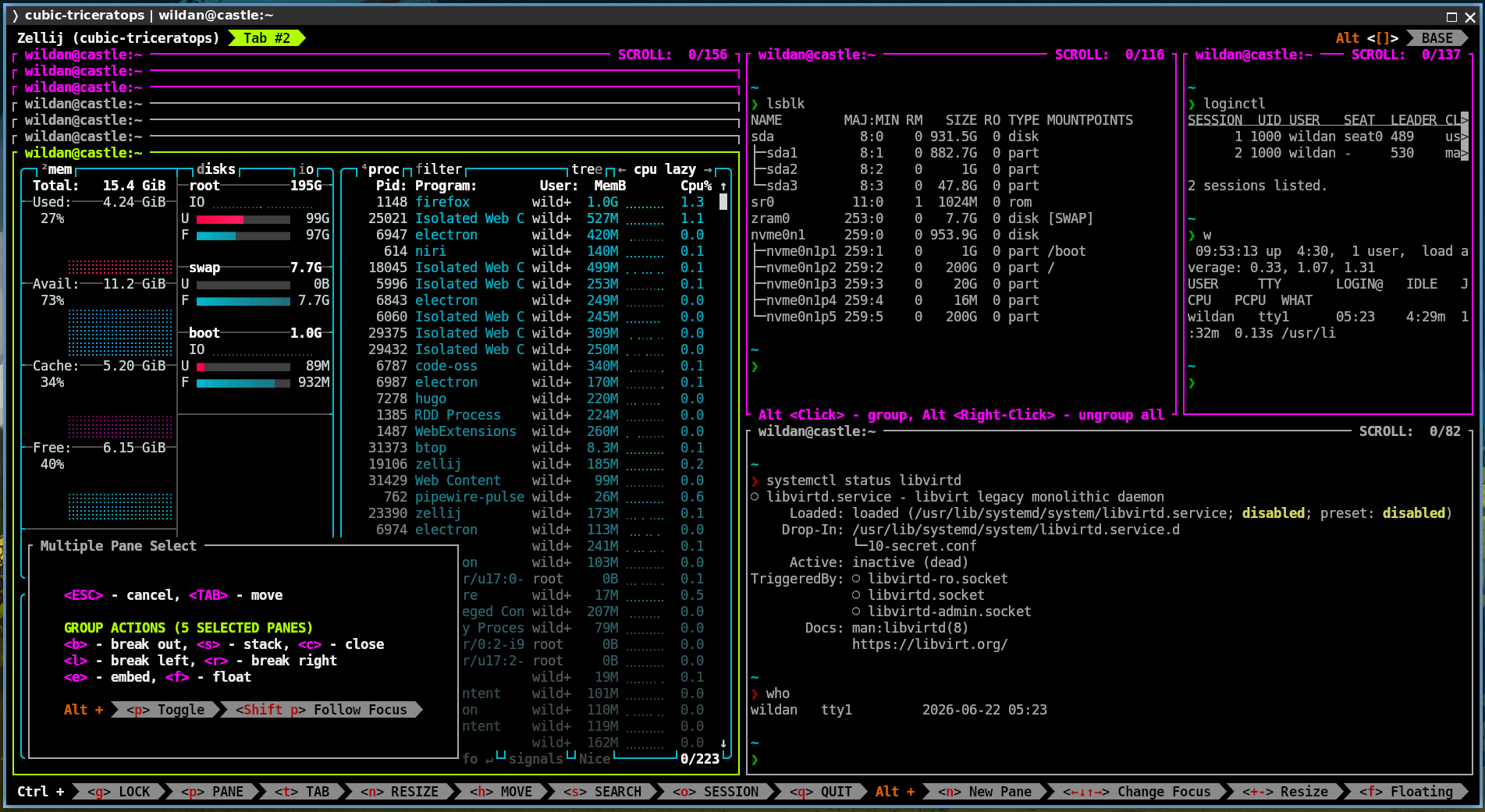Click Floating pane shortcut hint
Screen dimensions: 1485x812
tap(1406, 792)
